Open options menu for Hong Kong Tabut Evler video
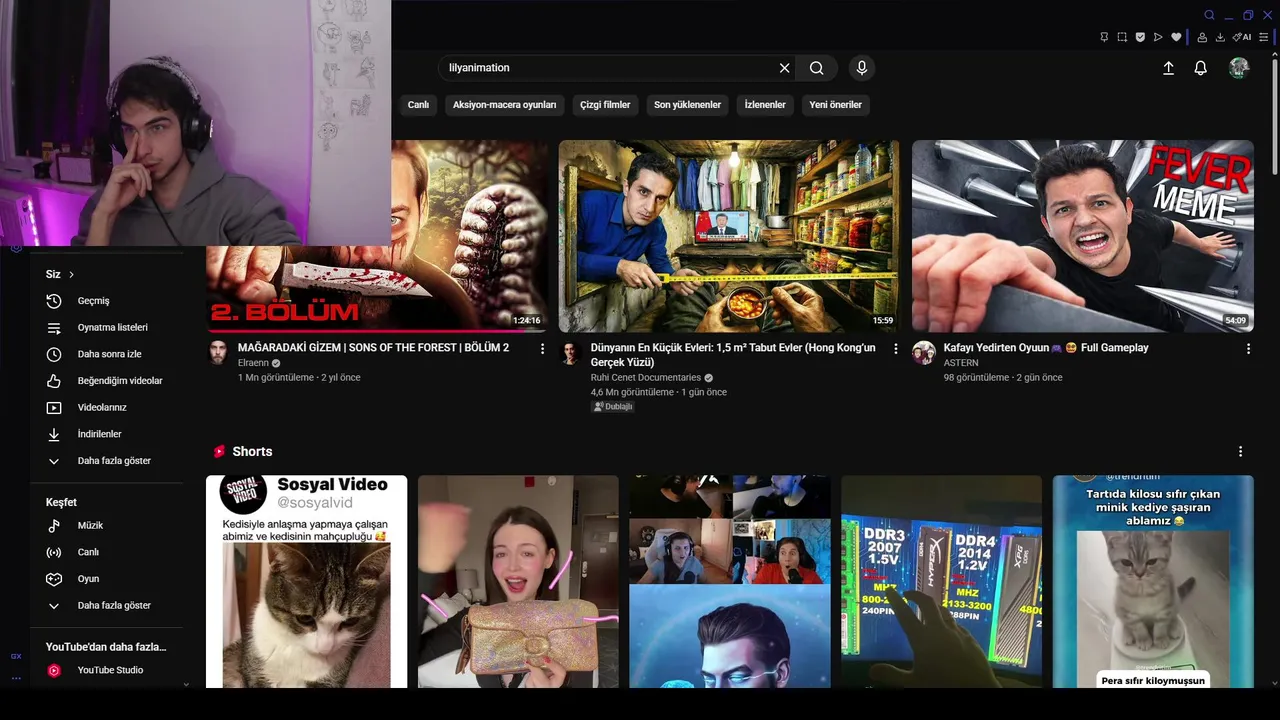Screen dimensions: 1280x720 click(x=896, y=349)
